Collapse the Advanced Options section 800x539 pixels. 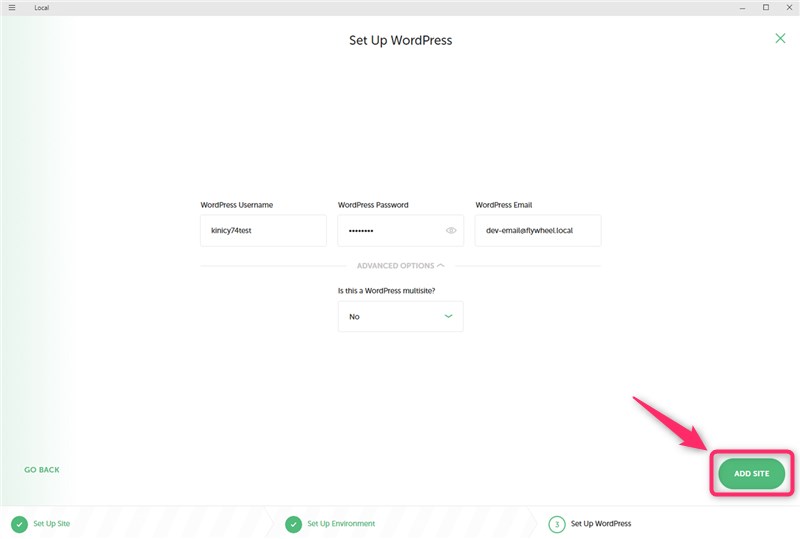(401, 265)
